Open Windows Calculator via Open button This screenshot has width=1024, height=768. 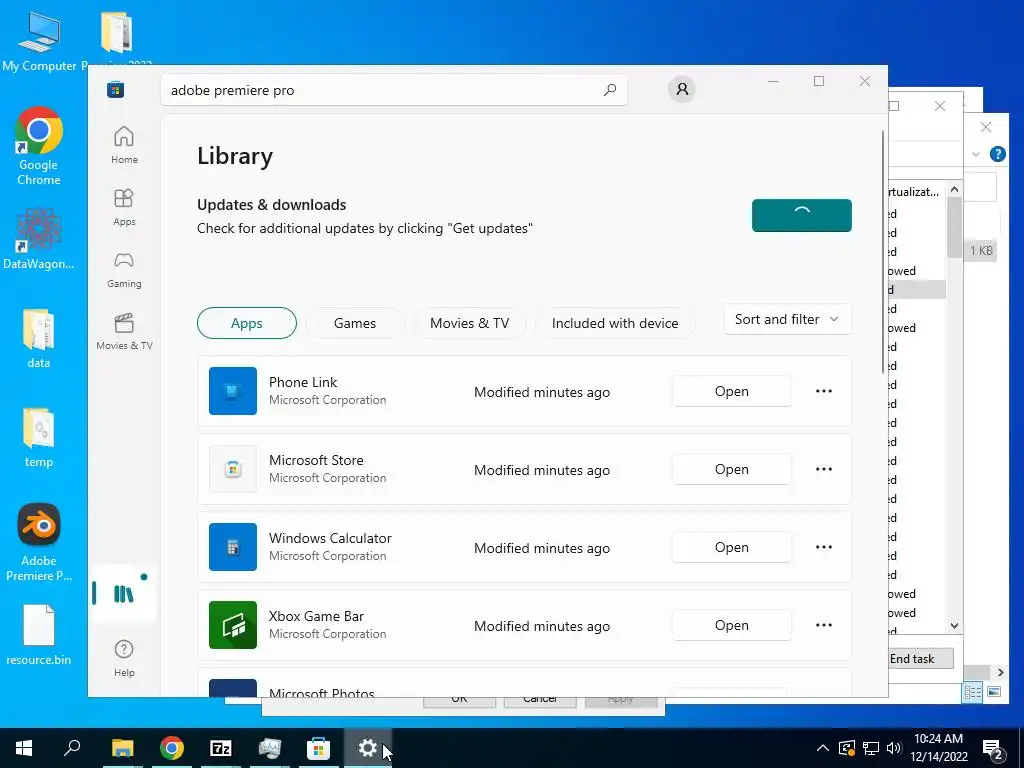(x=731, y=547)
